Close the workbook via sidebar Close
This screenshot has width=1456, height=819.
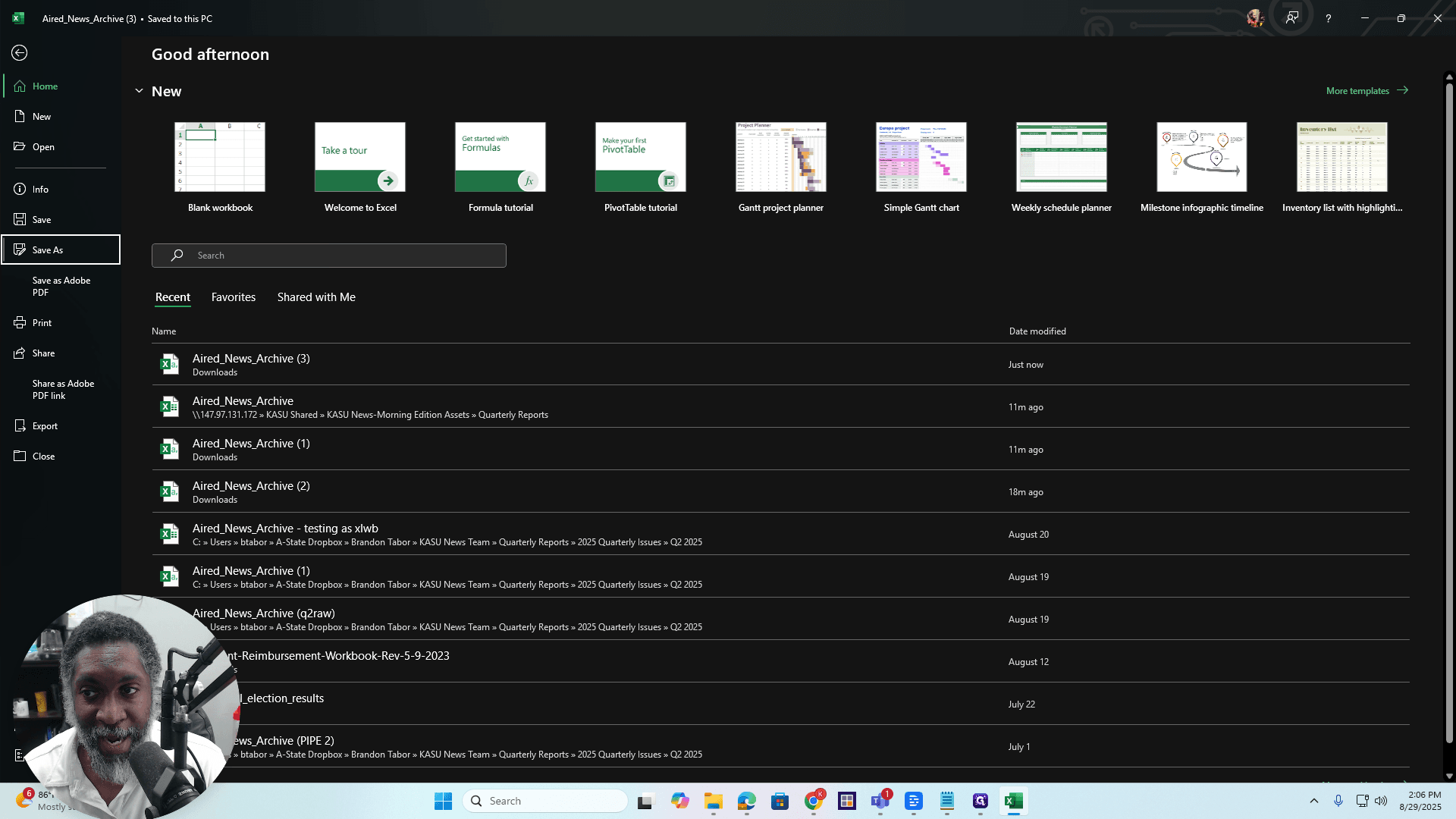pos(61,457)
